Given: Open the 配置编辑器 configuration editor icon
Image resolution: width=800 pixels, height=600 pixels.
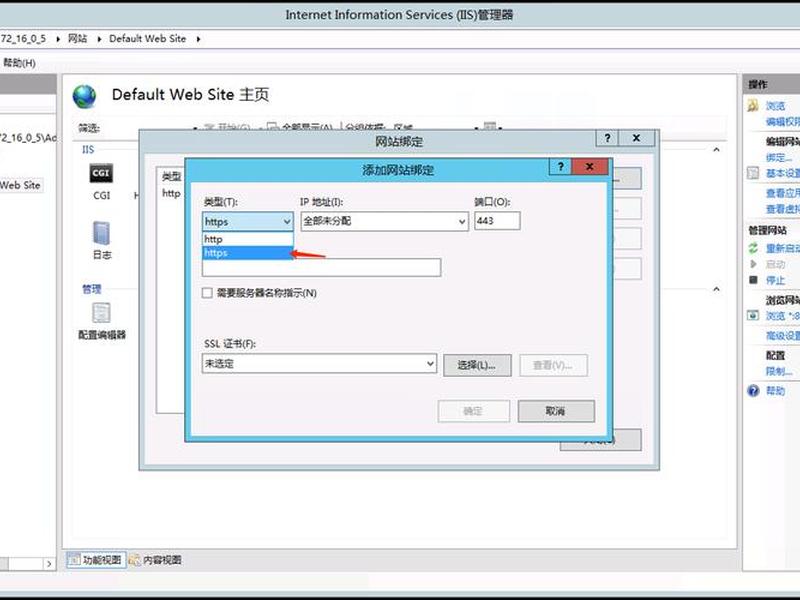Looking at the screenshot, I should pyautogui.click(x=101, y=313).
